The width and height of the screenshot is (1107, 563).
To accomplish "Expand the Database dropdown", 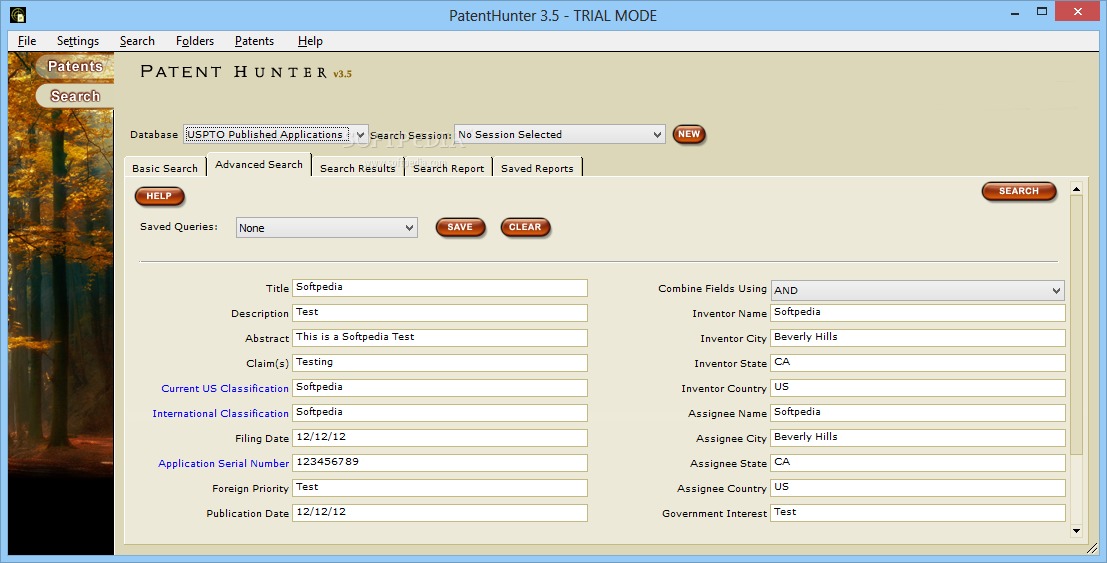I will (x=276, y=134).
